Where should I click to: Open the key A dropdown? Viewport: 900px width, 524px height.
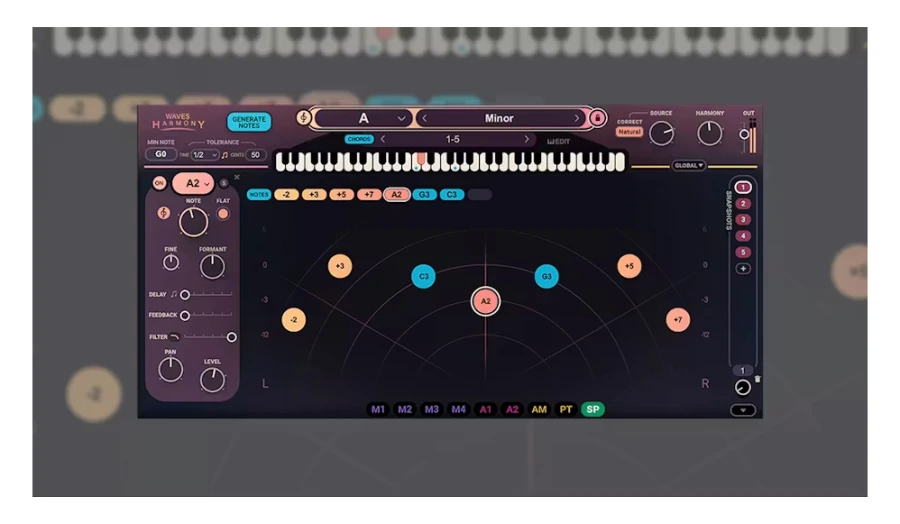(363, 118)
